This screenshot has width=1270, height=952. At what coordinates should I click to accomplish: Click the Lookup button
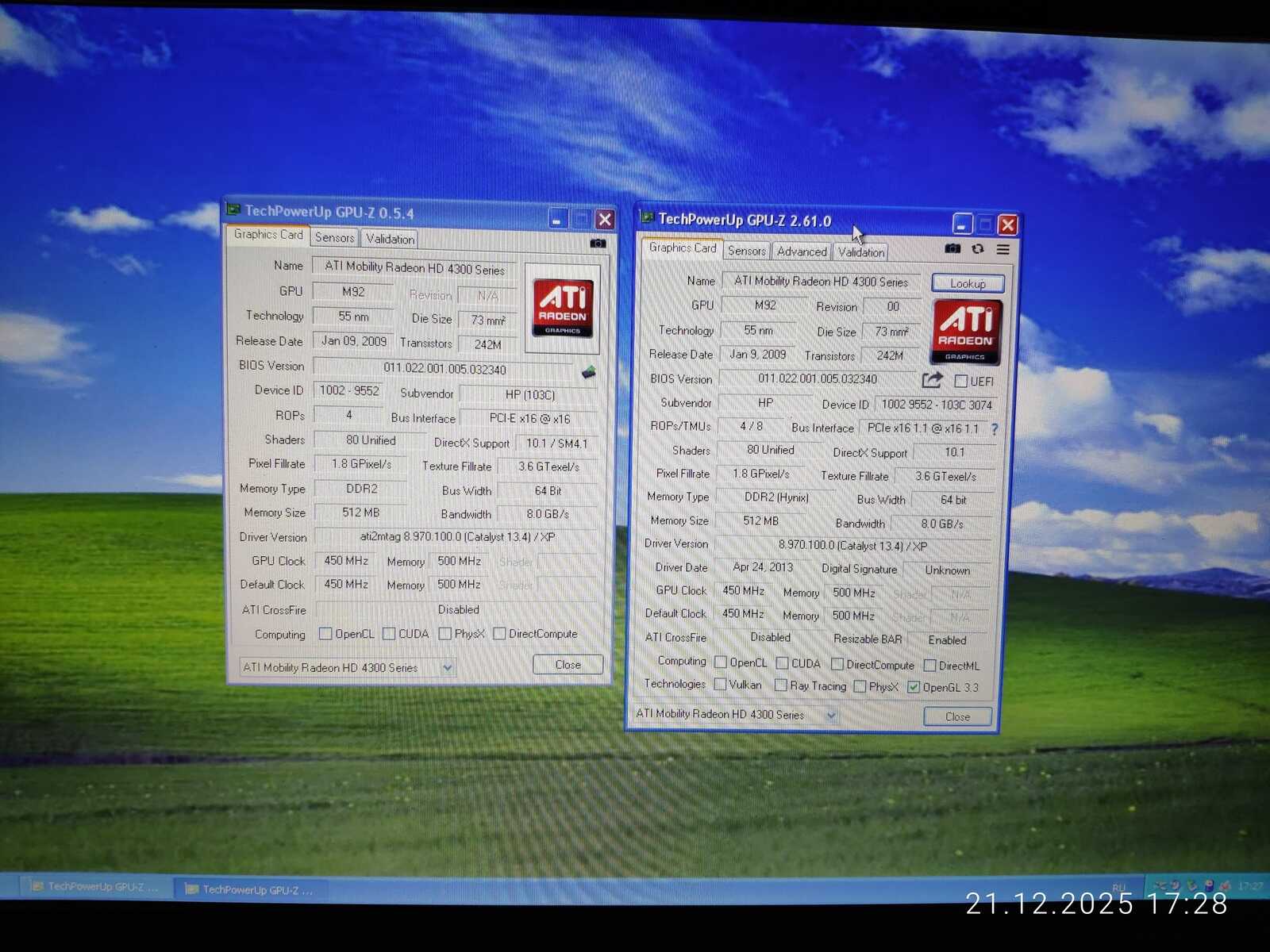click(968, 283)
